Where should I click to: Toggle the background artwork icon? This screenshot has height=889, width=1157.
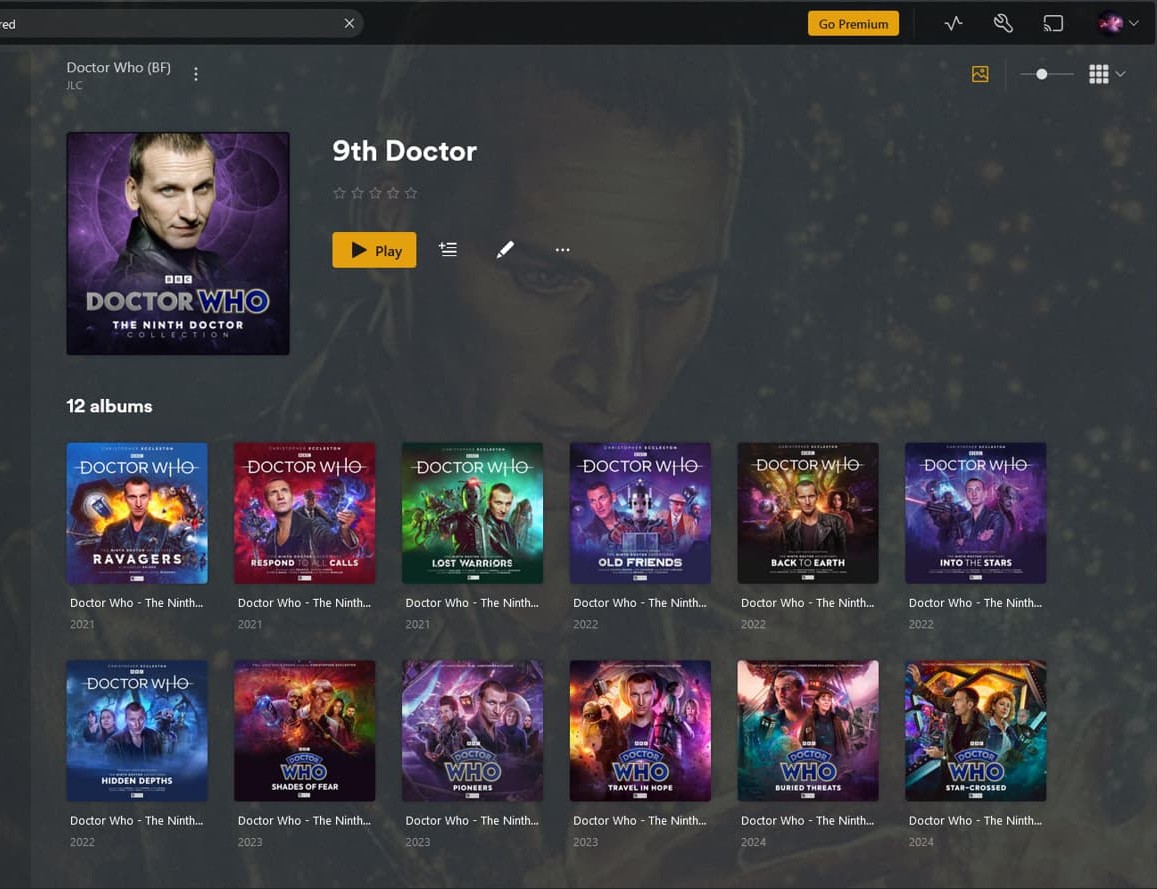tap(980, 74)
